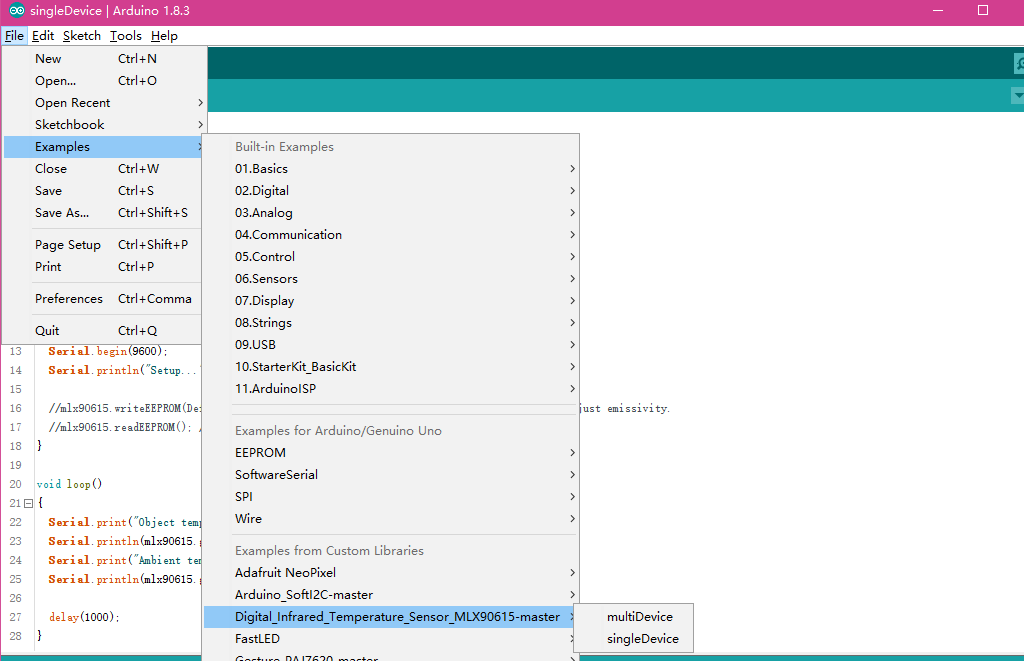Choose New from the File menu
This screenshot has height=661, width=1024.
coord(103,59)
